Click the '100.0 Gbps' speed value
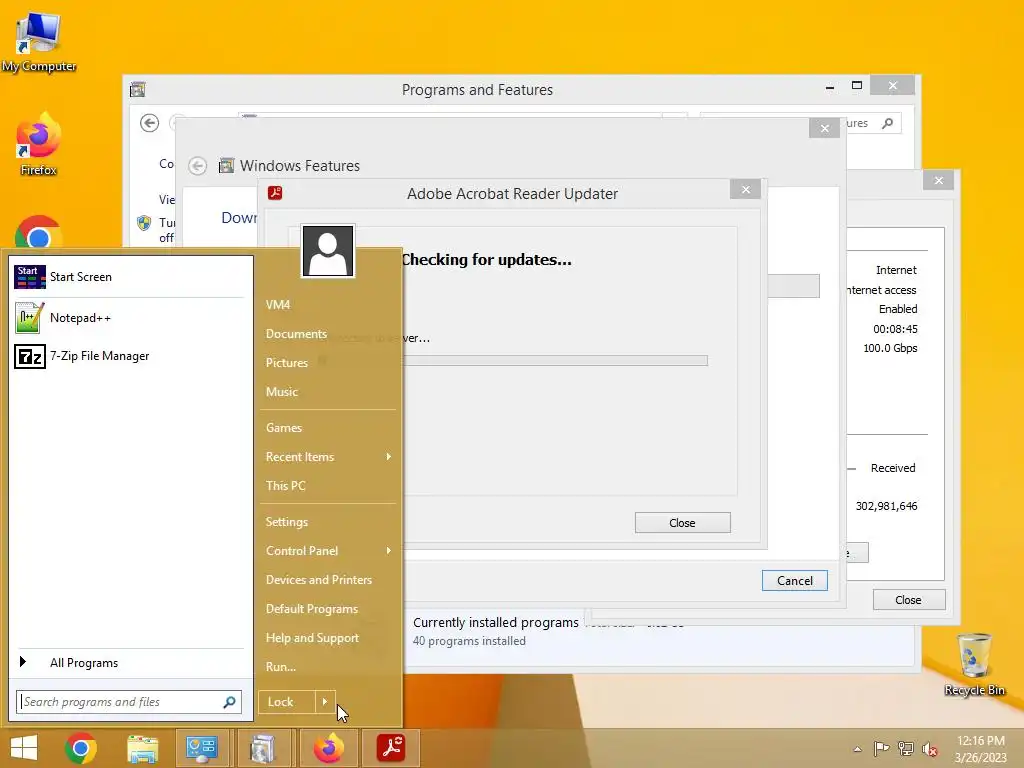 point(890,348)
